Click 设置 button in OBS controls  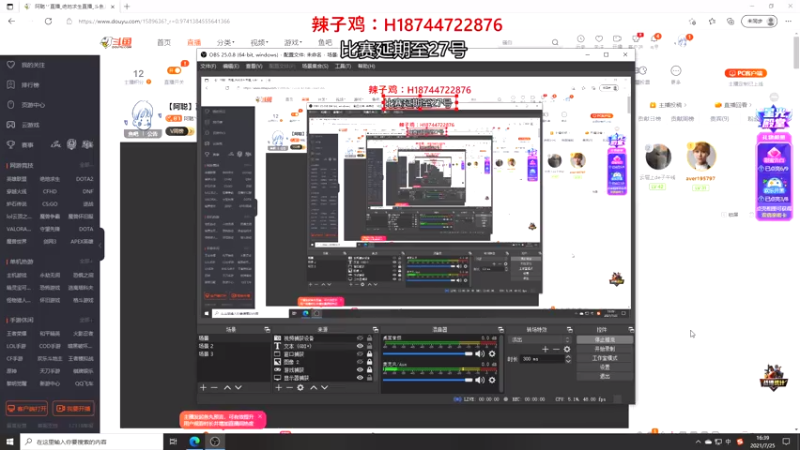pyautogui.click(x=605, y=367)
